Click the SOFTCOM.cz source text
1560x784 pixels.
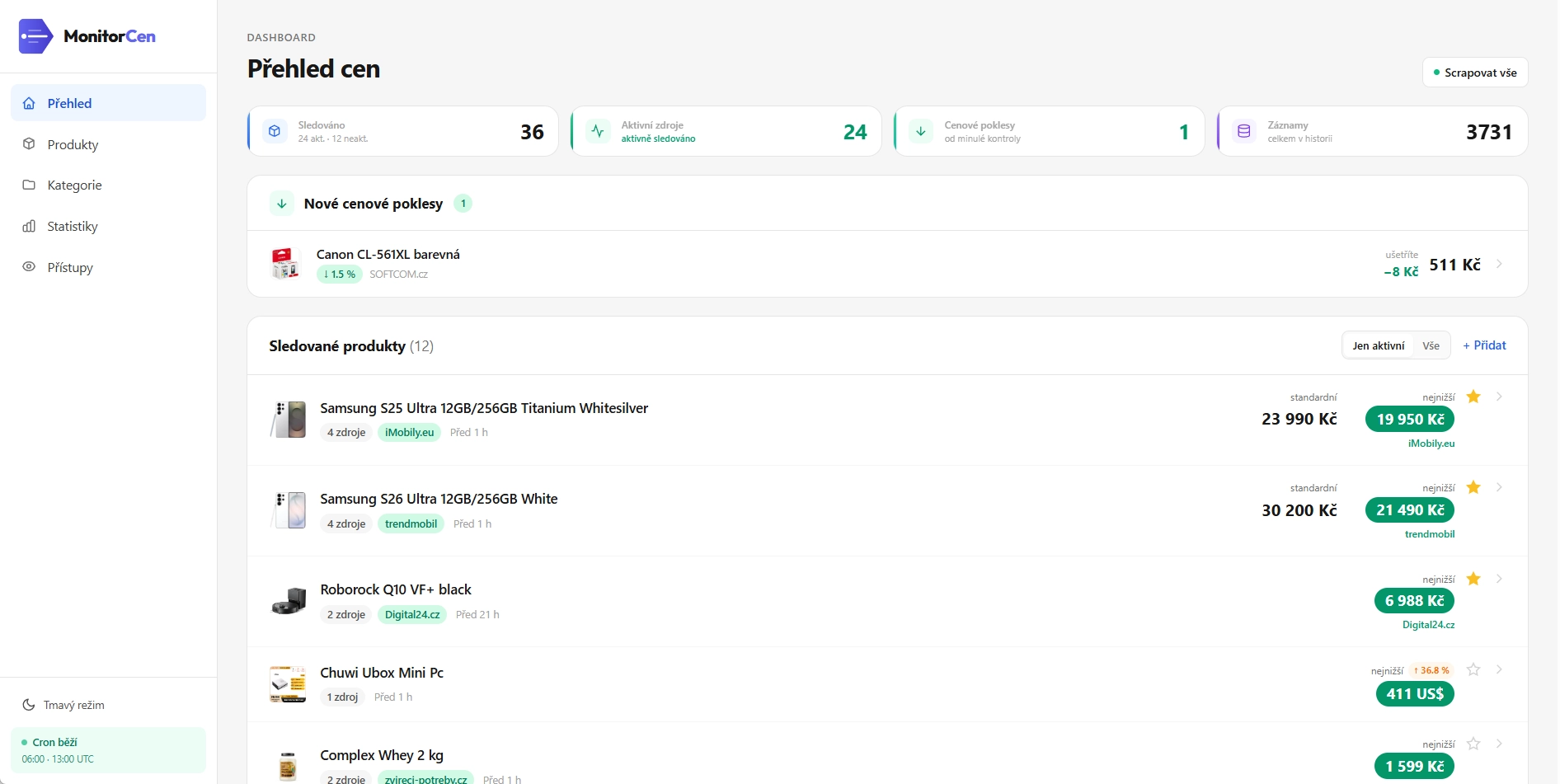click(x=398, y=275)
